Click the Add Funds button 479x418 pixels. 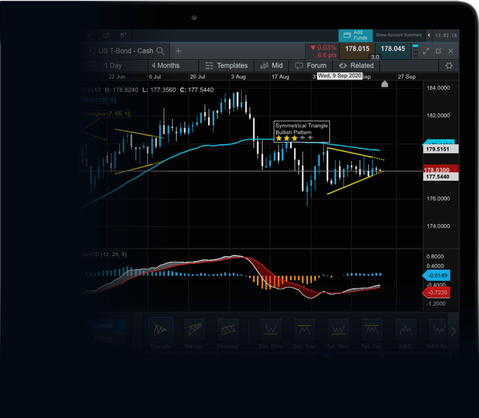(x=355, y=35)
